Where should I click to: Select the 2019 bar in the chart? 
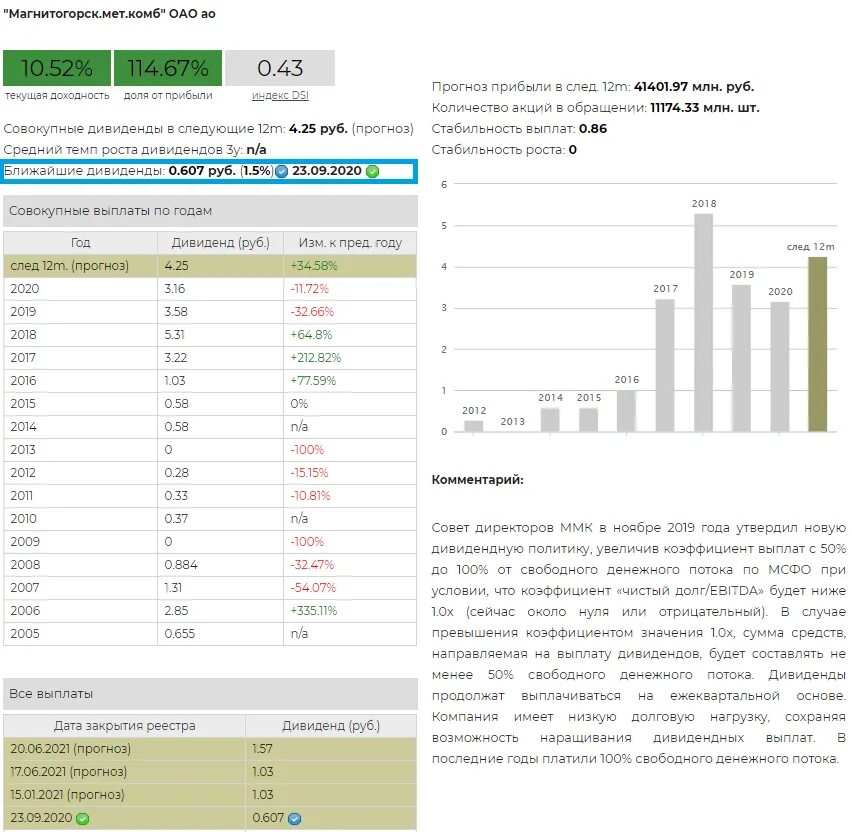coord(742,358)
